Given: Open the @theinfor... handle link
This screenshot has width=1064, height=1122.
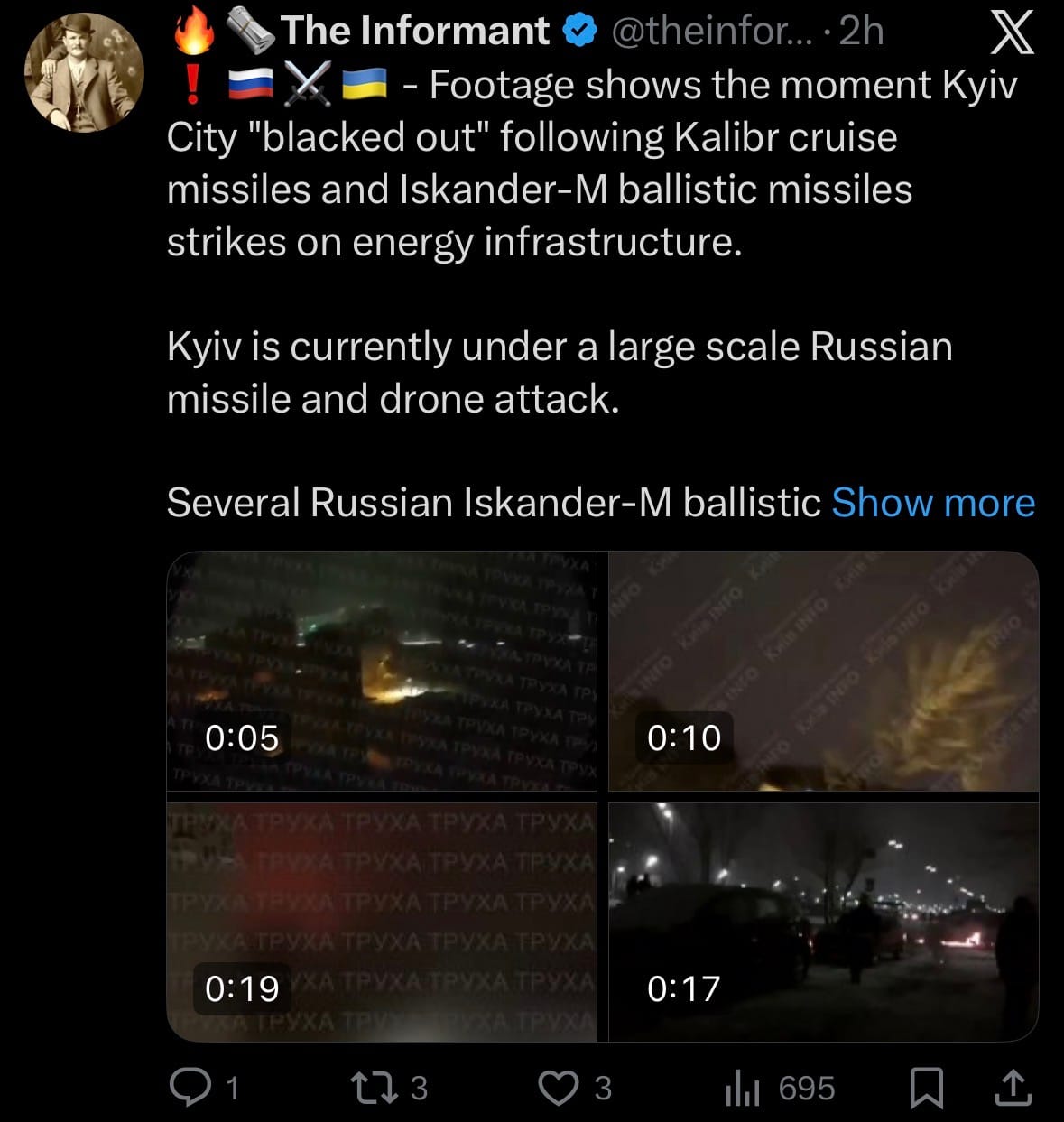Looking at the screenshot, I should point(712,32).
